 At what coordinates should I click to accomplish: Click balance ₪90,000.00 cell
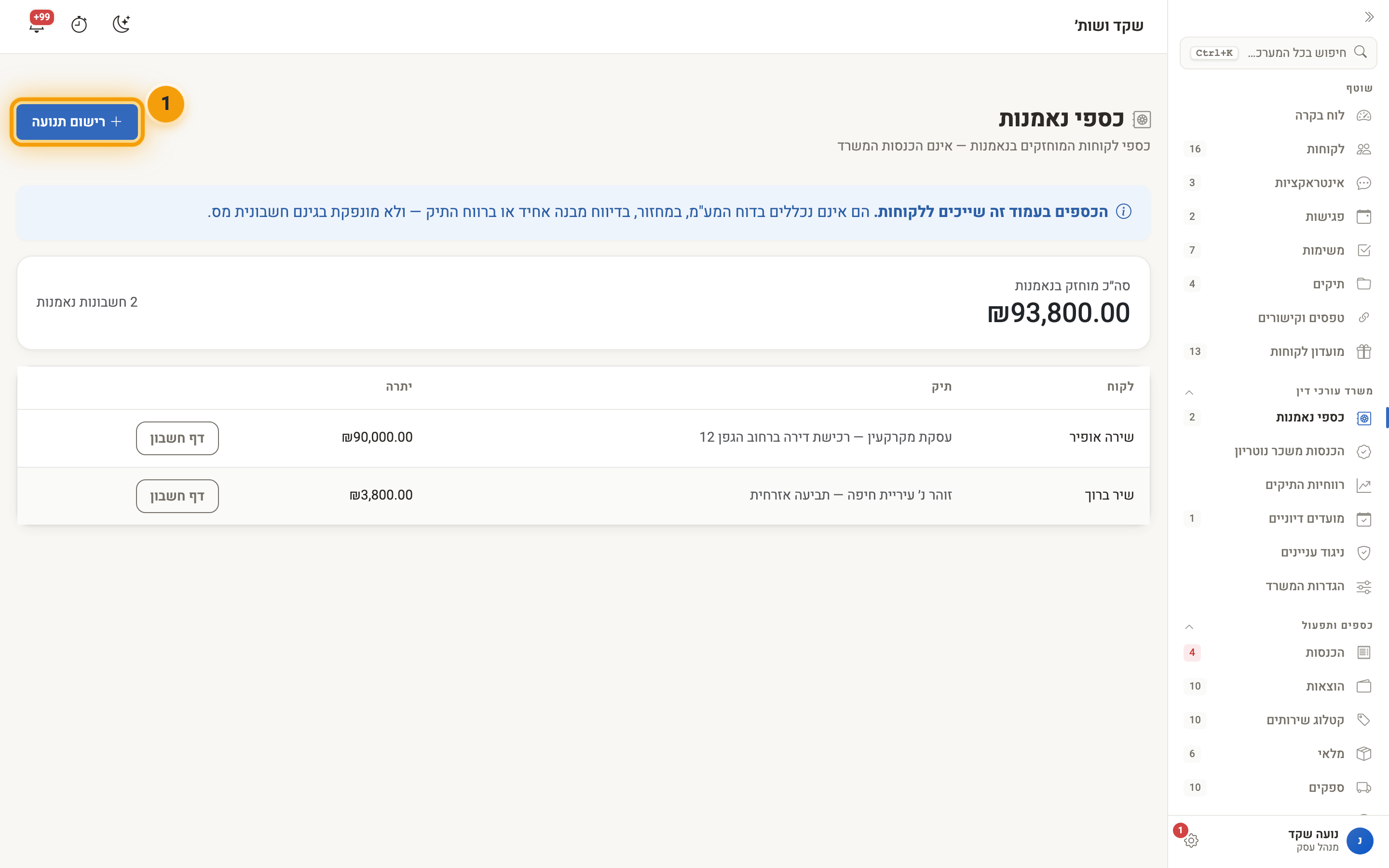377,437
